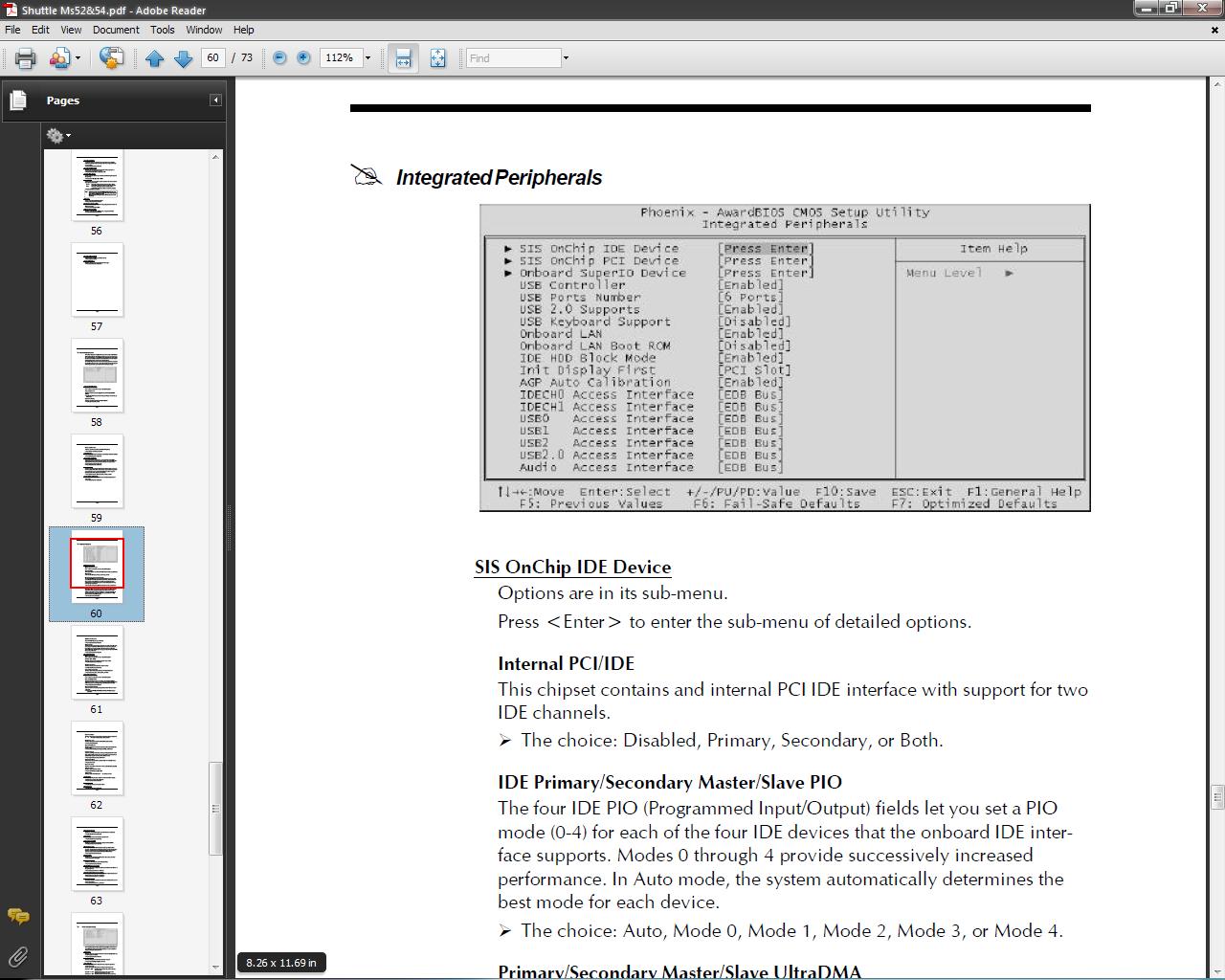The height and width of the screenshot is (980, 1225).
Task: Open the Pages panel icon in sidebar
Action: pyautogui.click(x=18, y=100)
